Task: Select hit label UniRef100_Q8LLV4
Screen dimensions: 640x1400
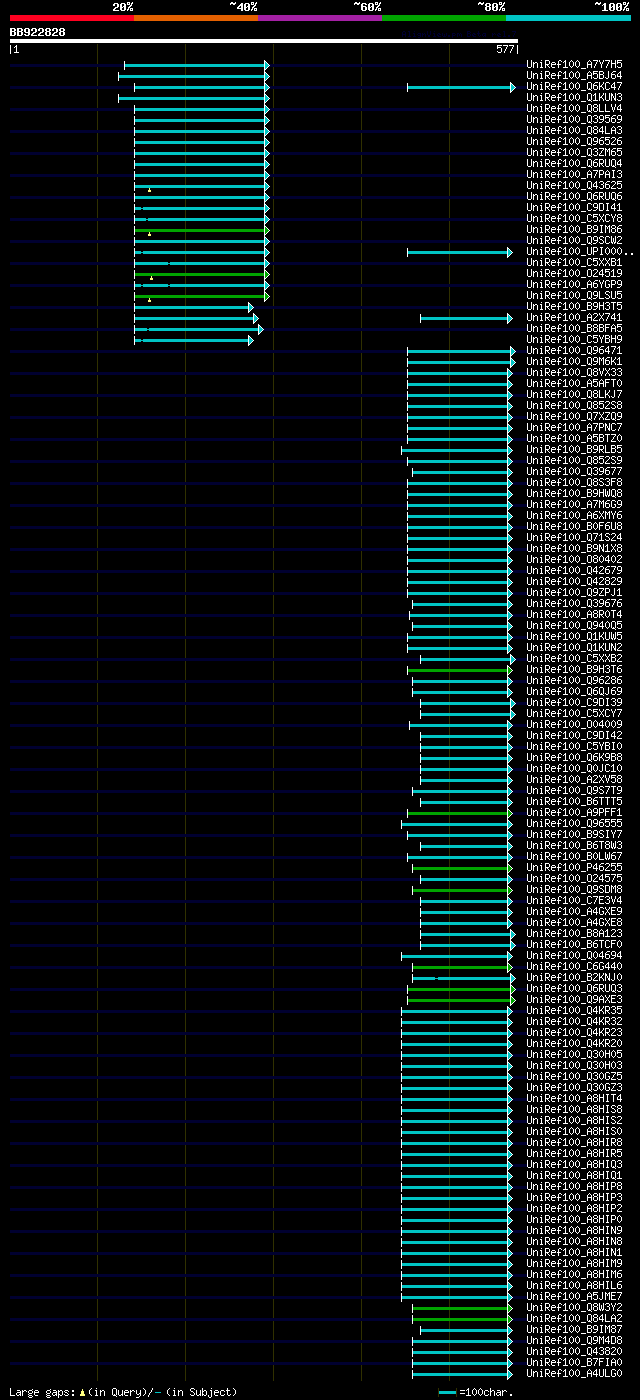Action: click(x=574, y=109)
